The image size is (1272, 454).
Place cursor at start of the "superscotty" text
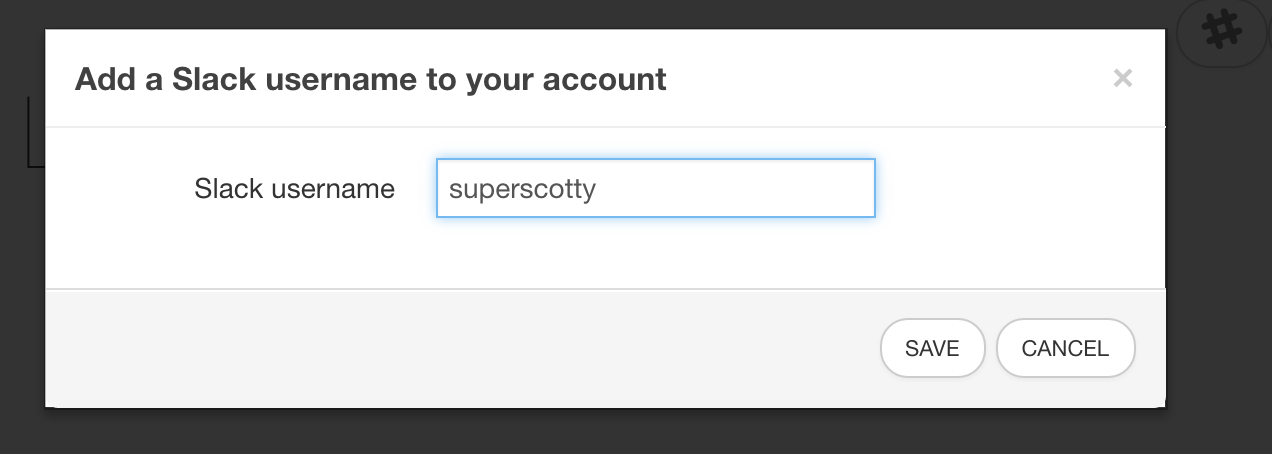(x=450, y=188)
